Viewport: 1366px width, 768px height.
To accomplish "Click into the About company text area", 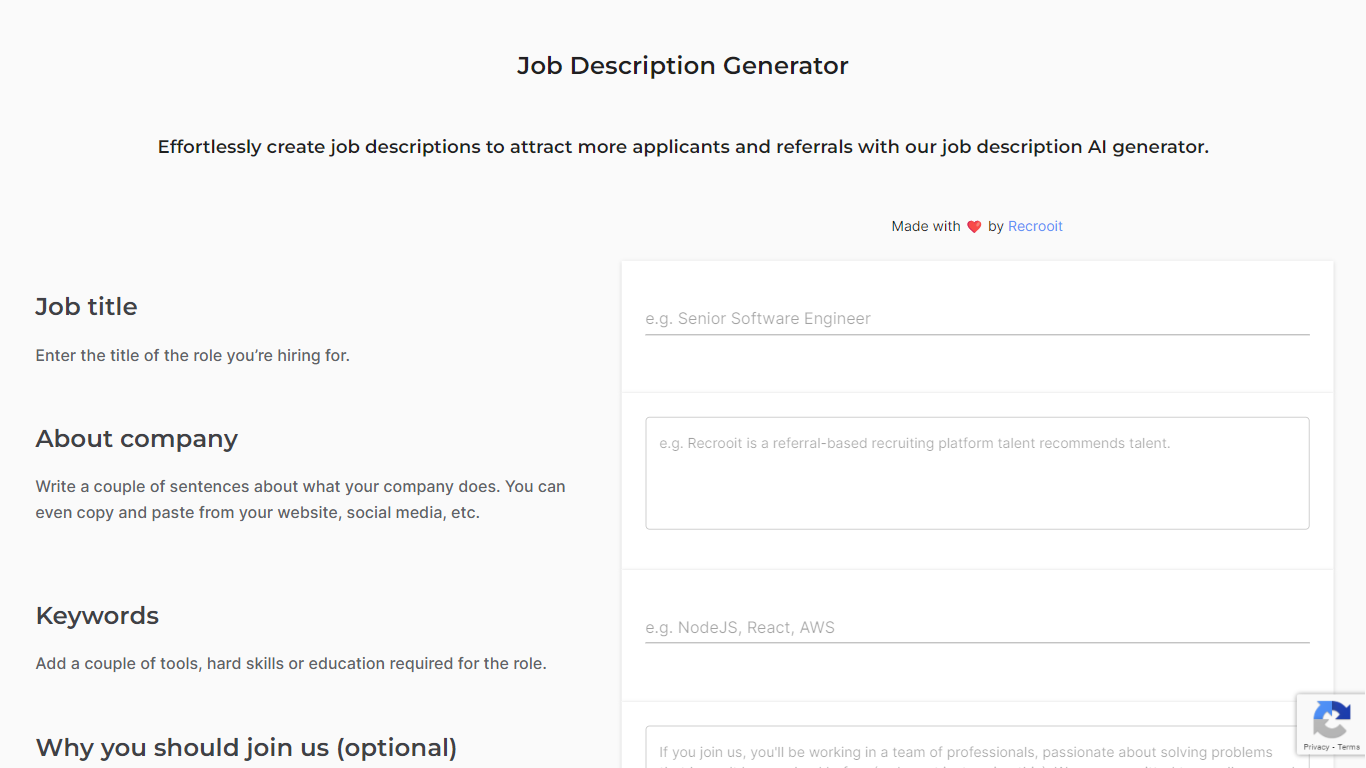I will pyautogui.click(x=977, y=473).
